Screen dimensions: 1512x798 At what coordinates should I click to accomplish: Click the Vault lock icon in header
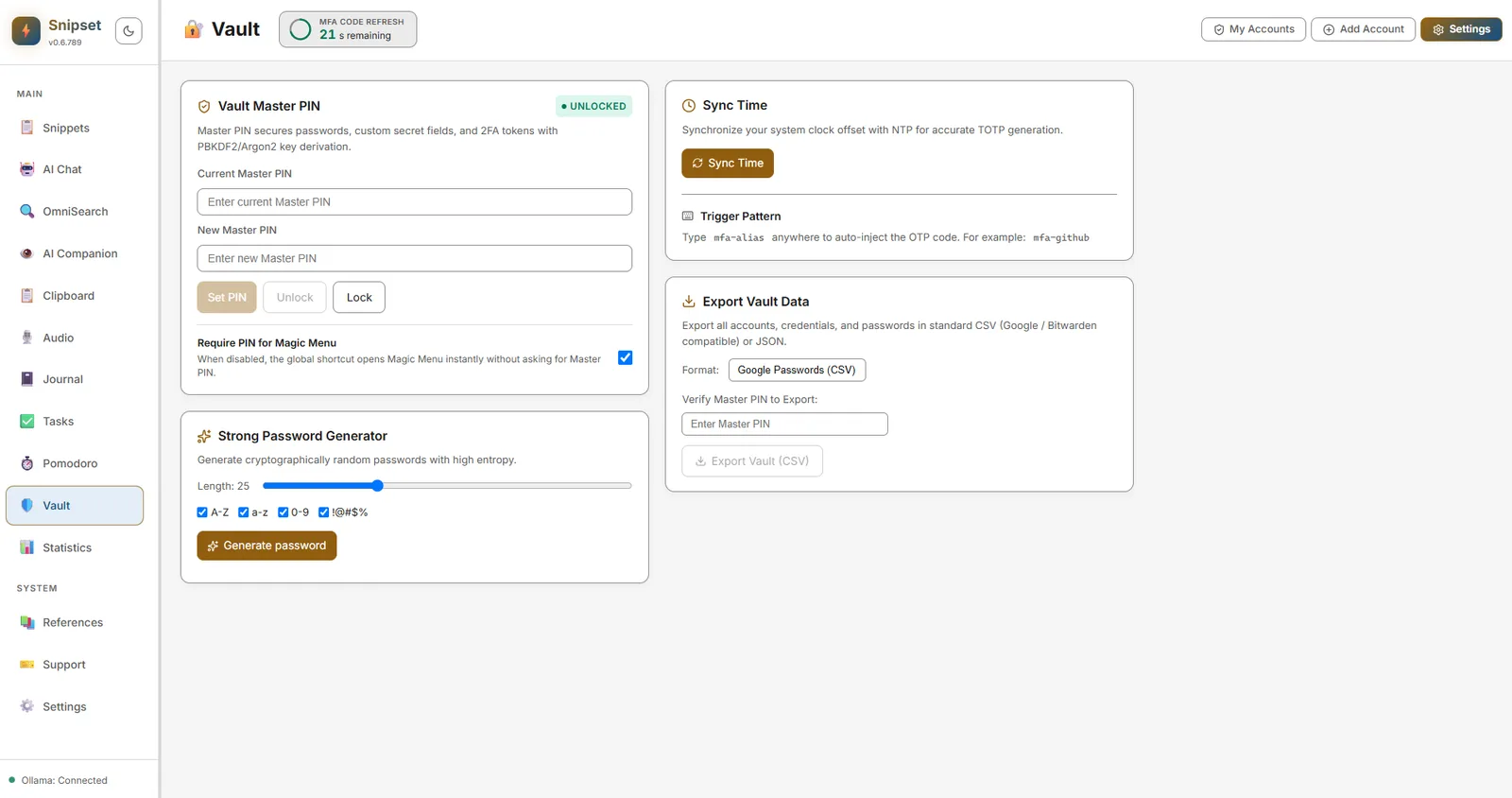tap(193, 29)
